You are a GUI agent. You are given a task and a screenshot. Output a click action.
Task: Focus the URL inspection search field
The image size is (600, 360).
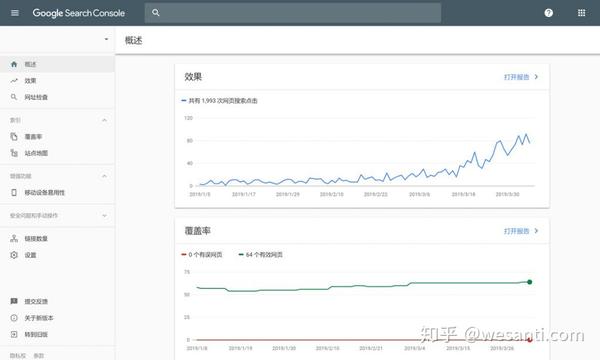(293, 13)
